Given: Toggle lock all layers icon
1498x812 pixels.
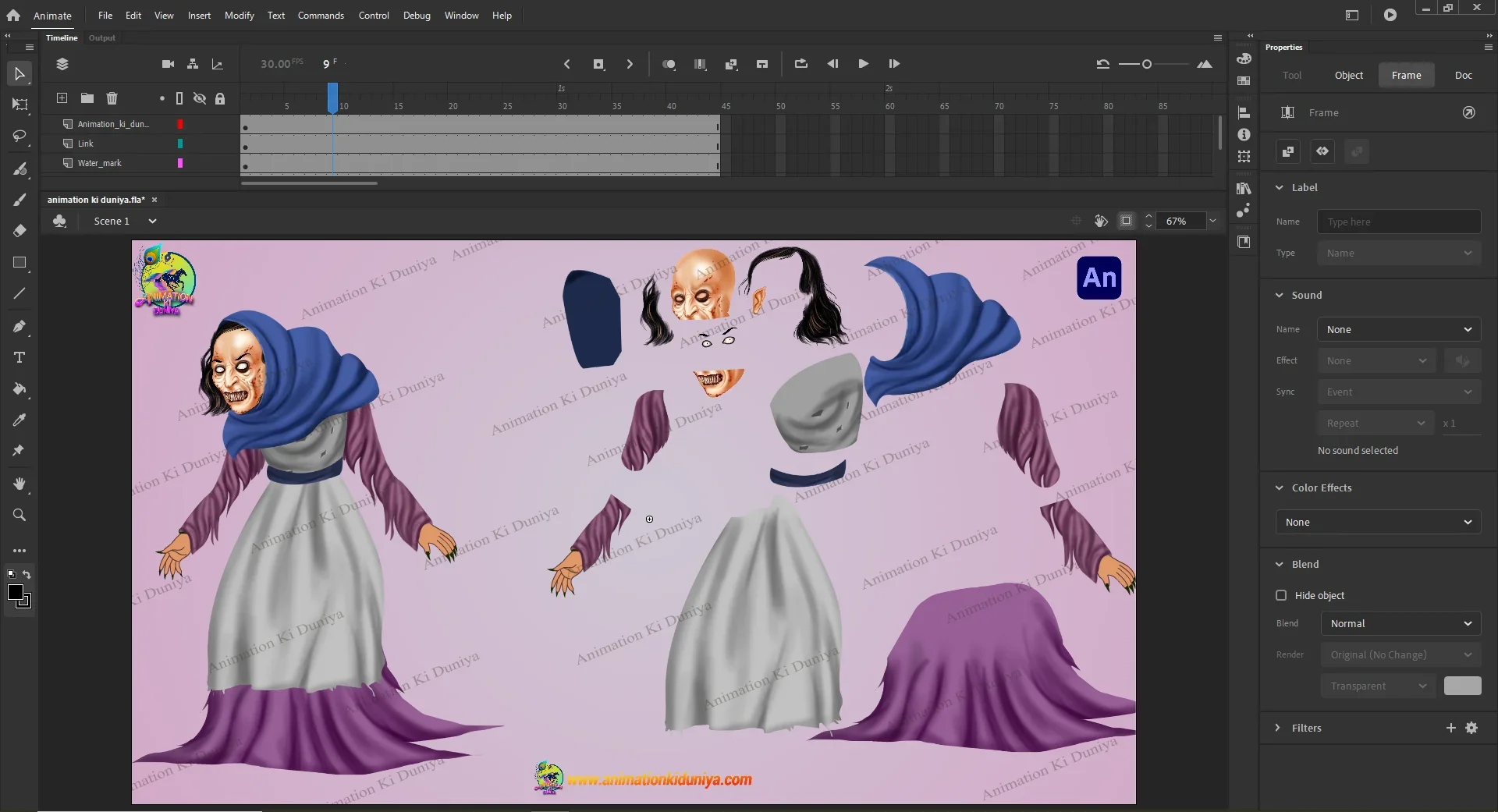Looking at the screenshot, I should point(220,98).
